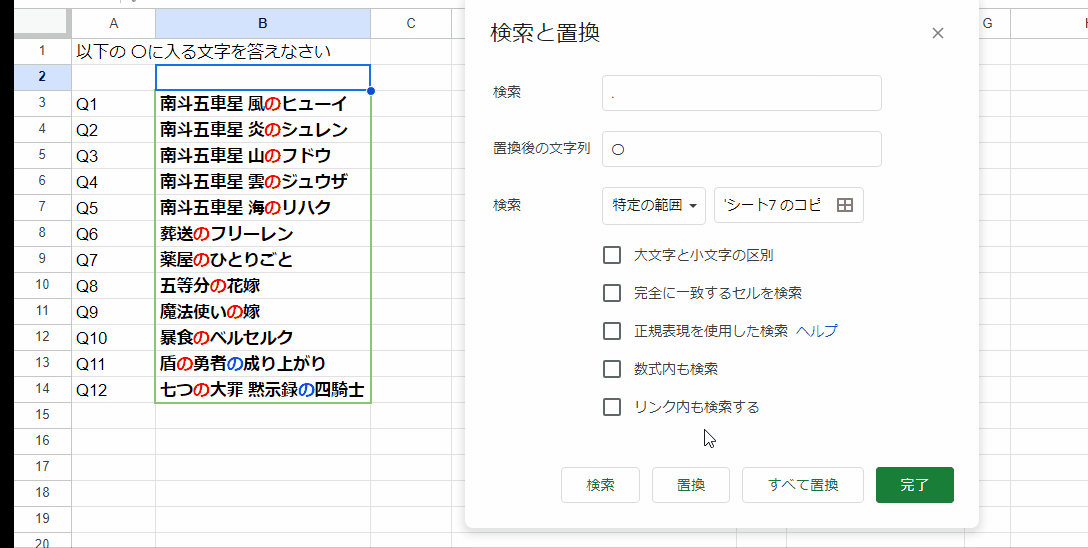Select cell 七つの大罪 黙示録の四騎士
The width and height of the screenshot is (1088, 548).
pyautogui.click(x=263, y=389)
